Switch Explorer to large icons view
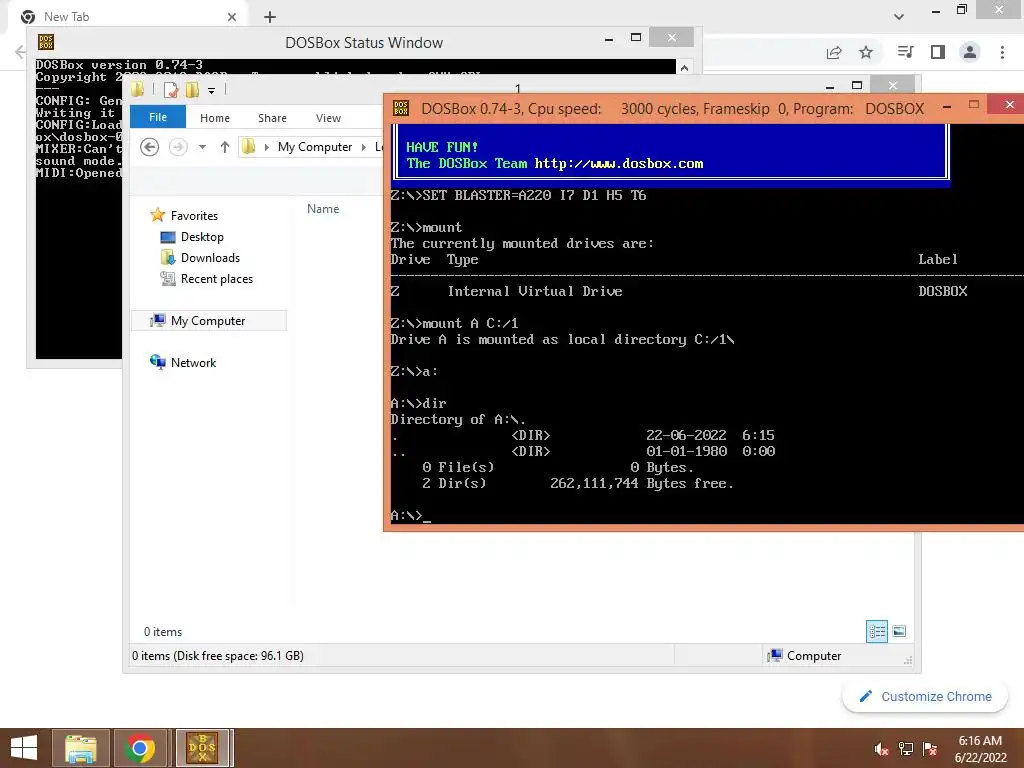Image resolution: width=1024 pixels, height=768 pixels. 899,632
